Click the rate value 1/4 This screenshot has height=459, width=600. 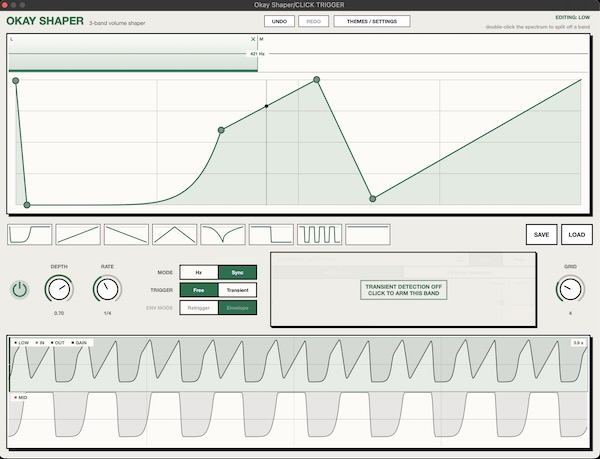pyautogui.click(x=108, y=313)
